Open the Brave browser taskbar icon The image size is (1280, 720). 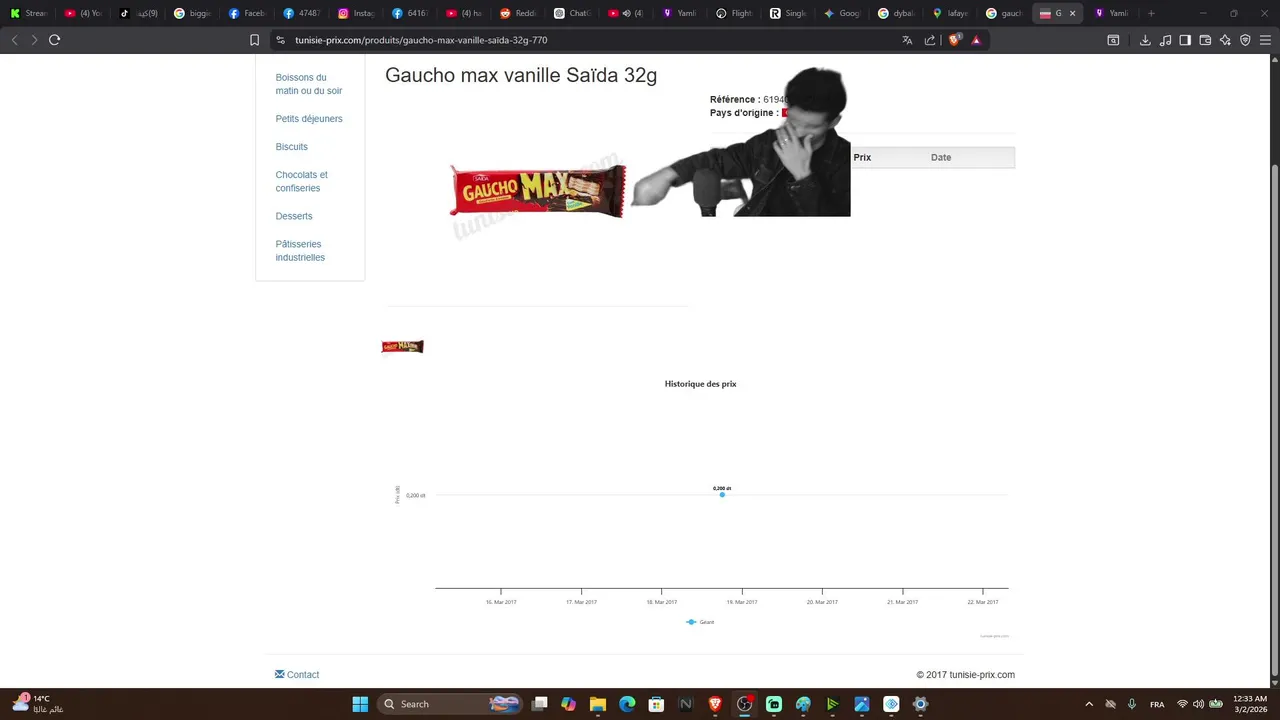click(715, 704)
